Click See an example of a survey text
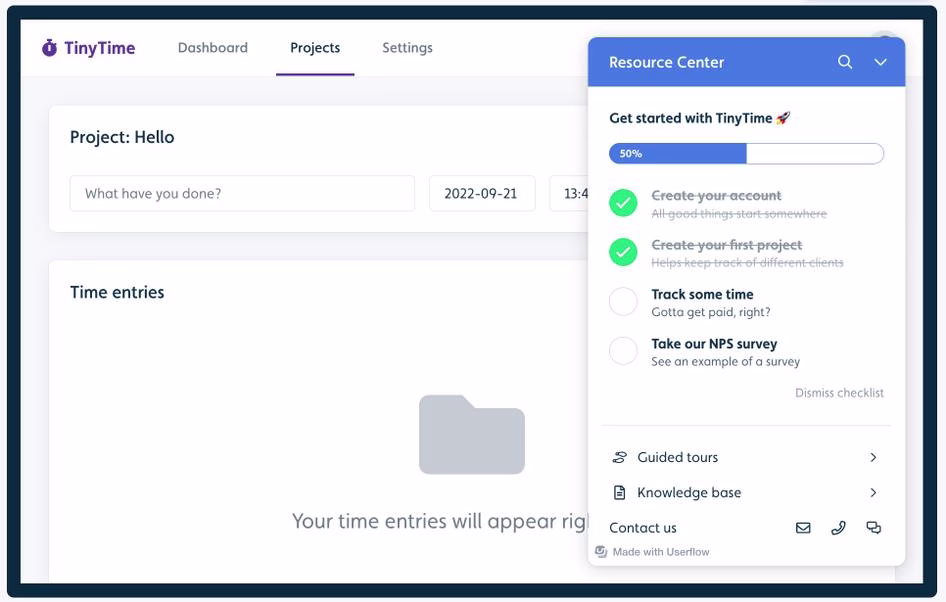The width and height of the screenshot is (946, 602). (725, 361)
